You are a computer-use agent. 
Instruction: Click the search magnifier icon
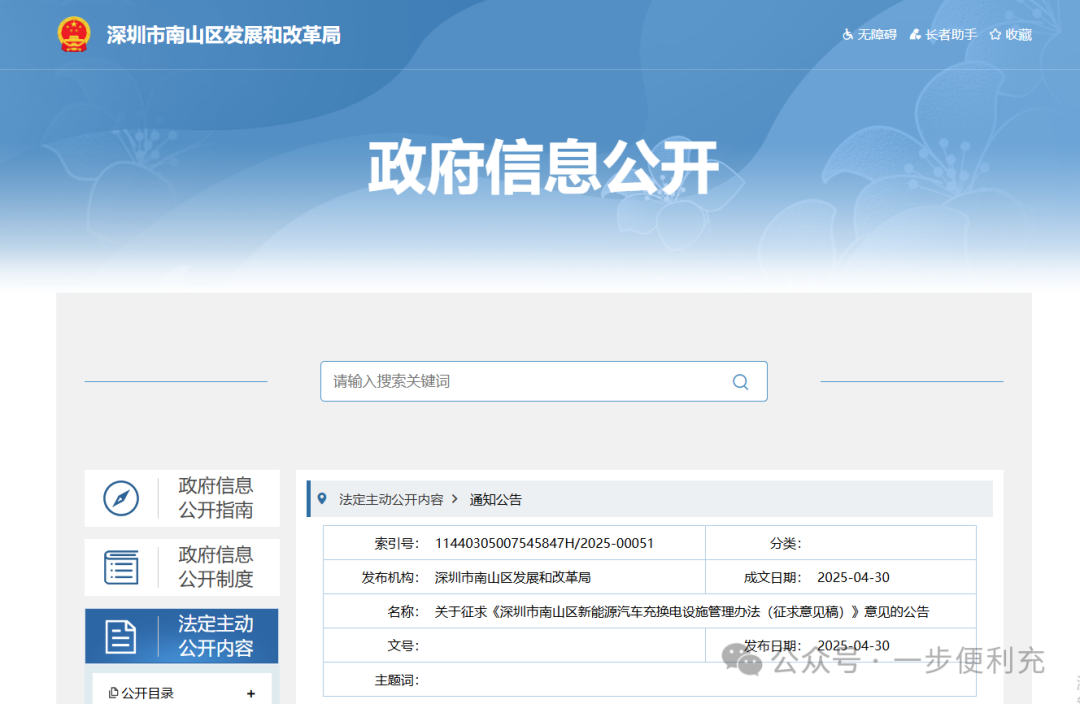click(740, 381)
